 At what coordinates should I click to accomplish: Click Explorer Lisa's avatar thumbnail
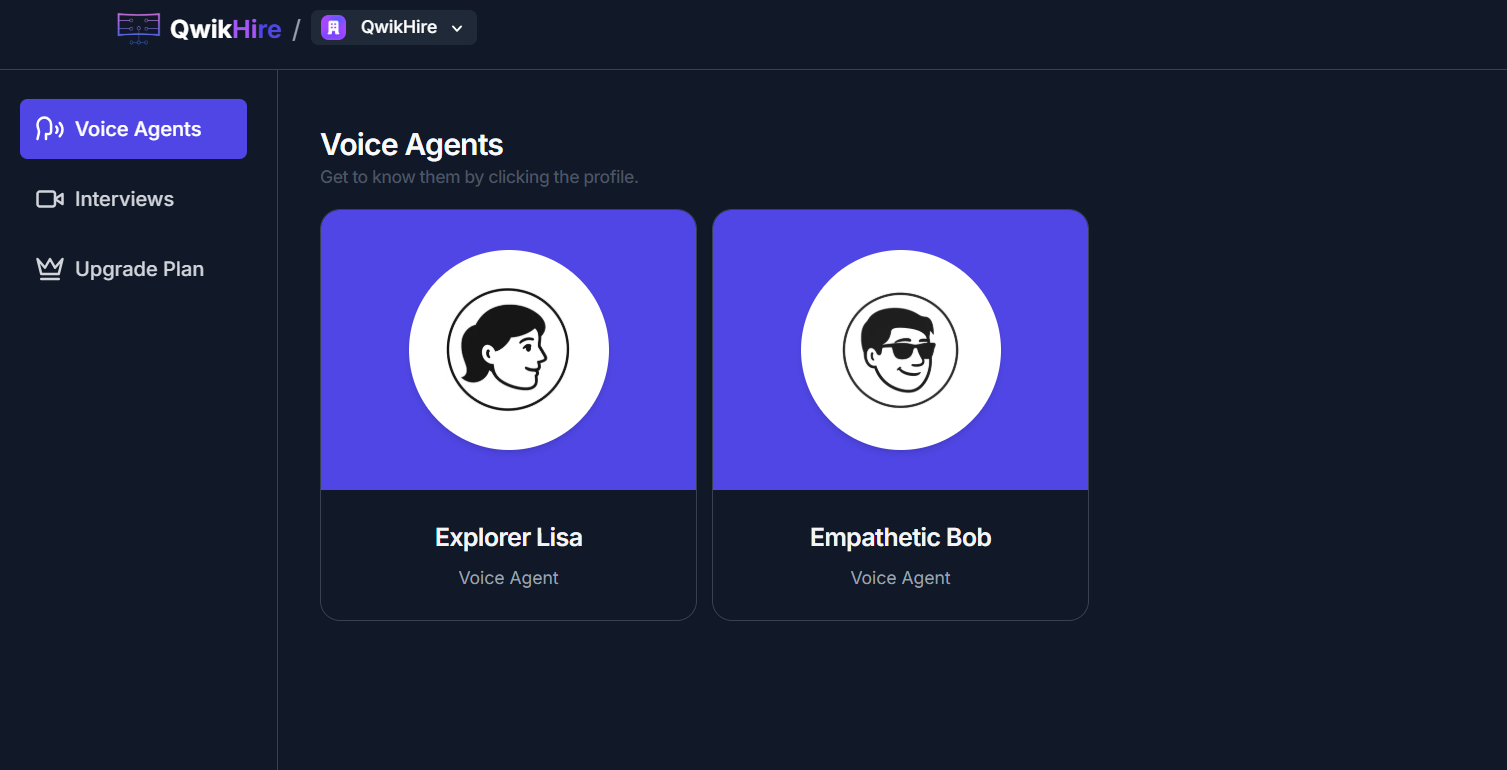(x=508, y=349)
